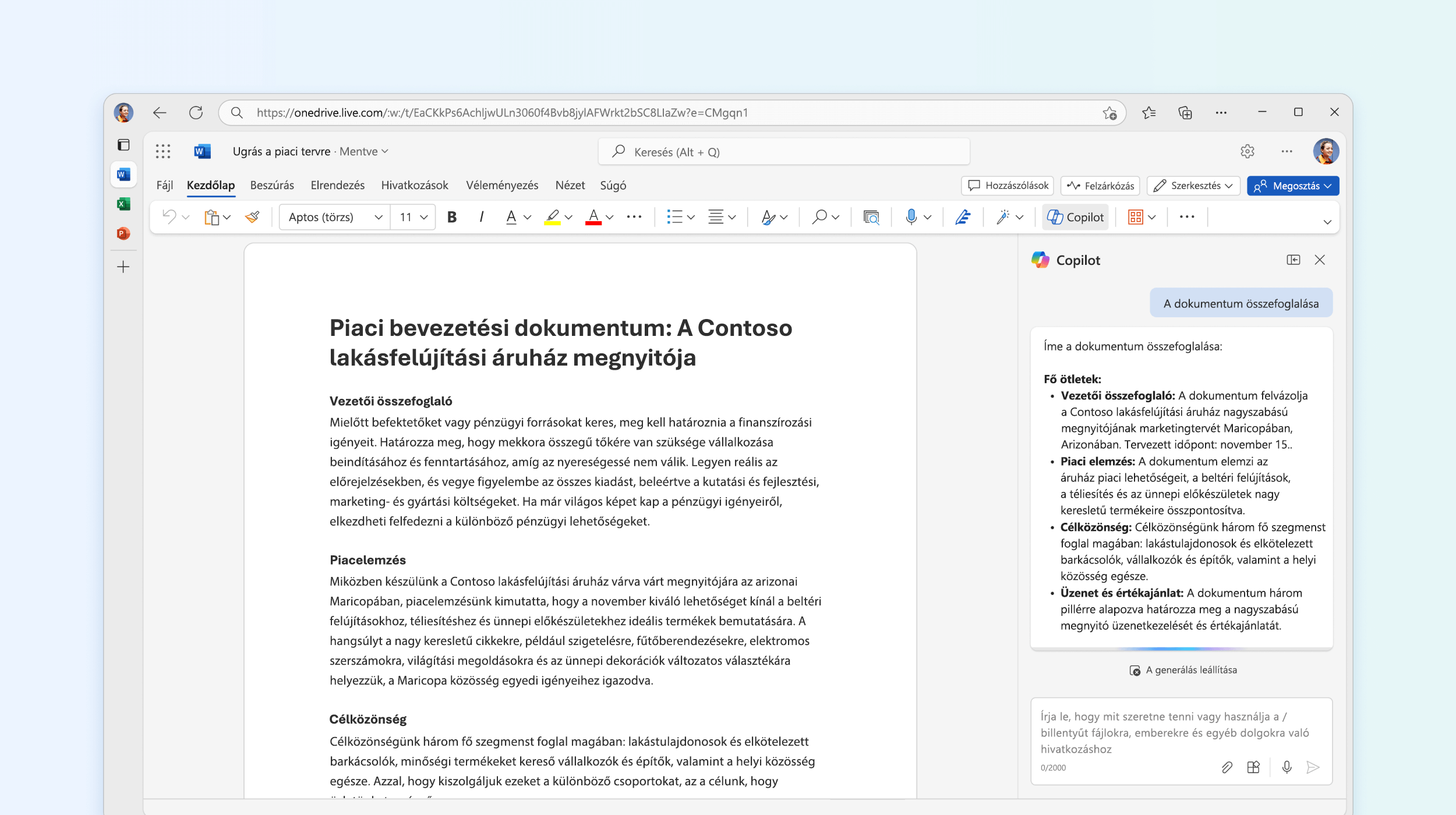Expand highlight color dropdown arrow
1456x815 pixels.
tap(568, 217)
